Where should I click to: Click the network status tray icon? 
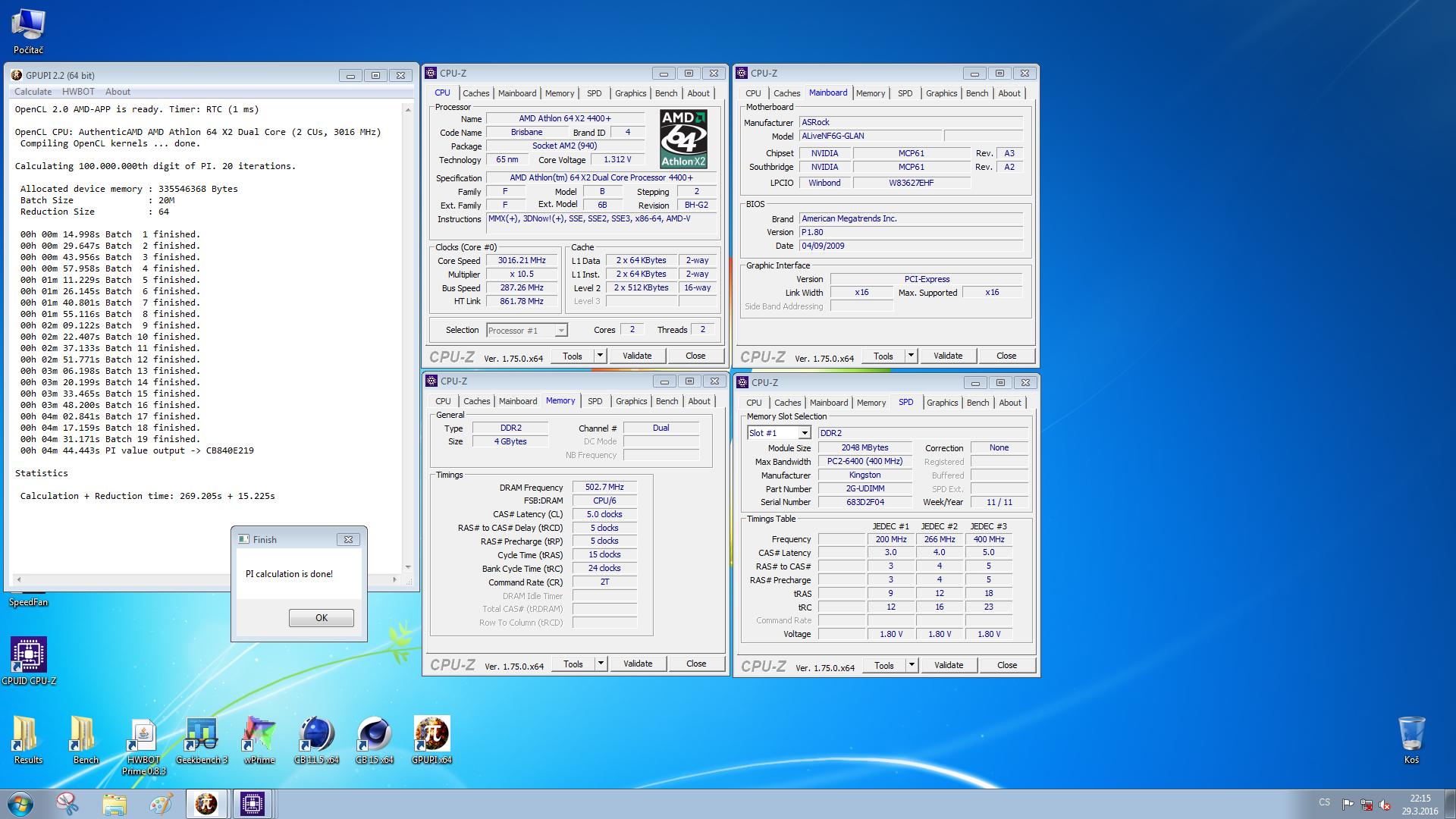(x=1367, y=805)
